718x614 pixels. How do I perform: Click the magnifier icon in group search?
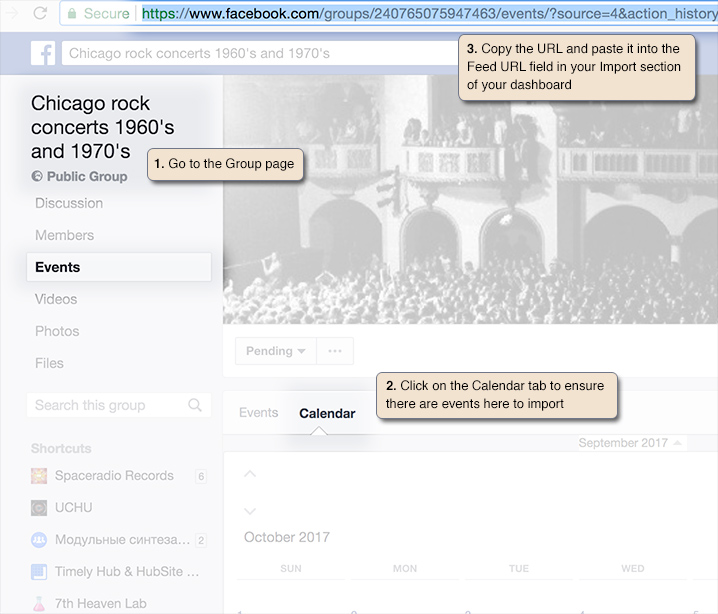195,405
